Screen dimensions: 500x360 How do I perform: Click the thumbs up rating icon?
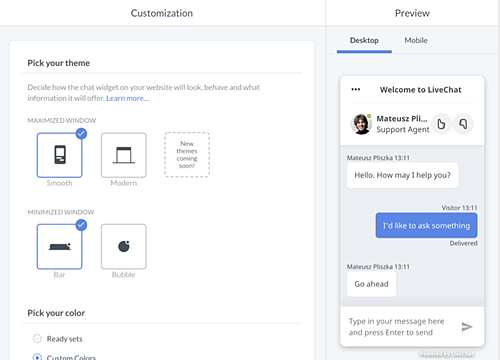point(441,124)
